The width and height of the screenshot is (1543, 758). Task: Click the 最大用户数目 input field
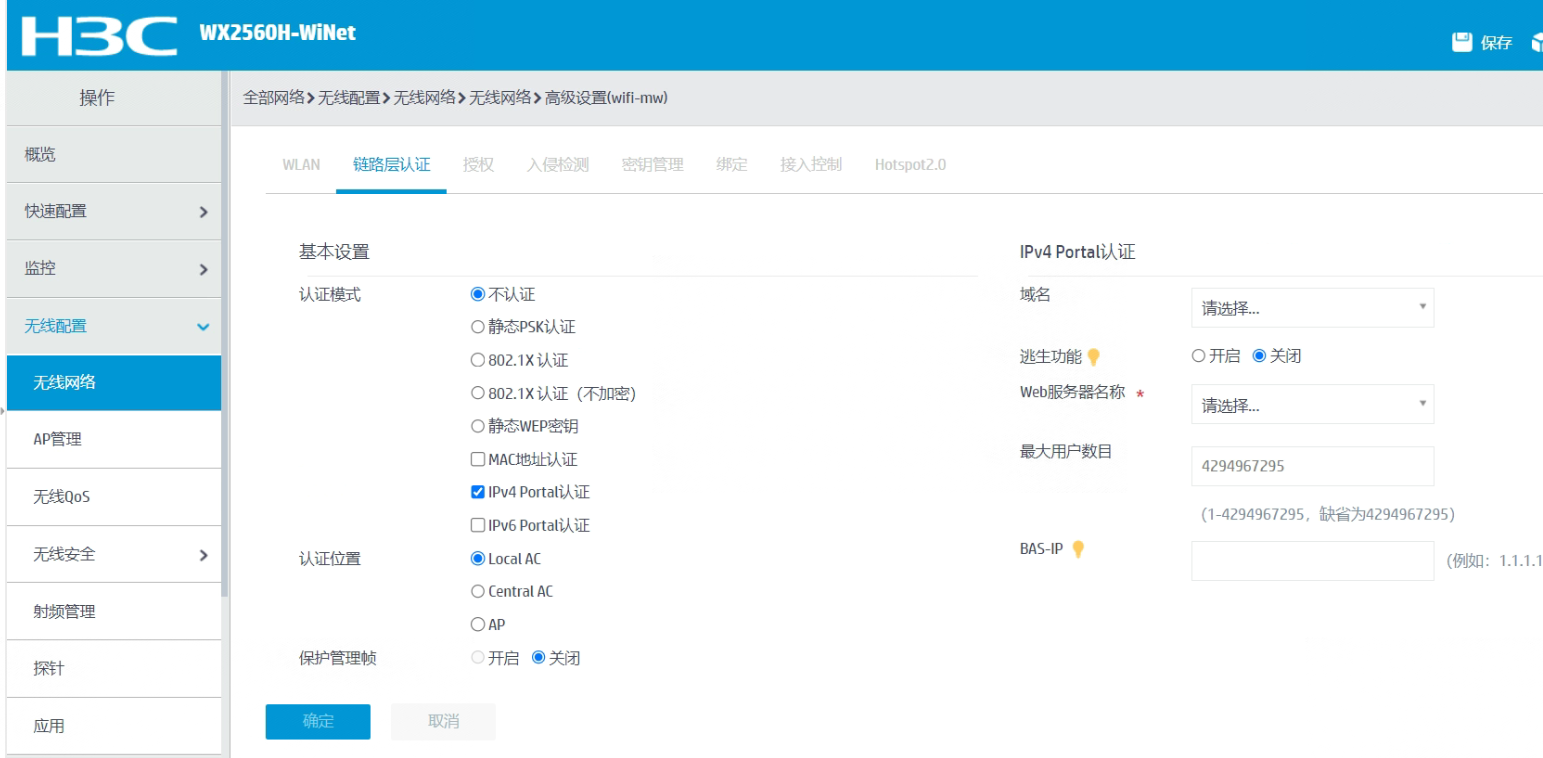click(1312, 466)
